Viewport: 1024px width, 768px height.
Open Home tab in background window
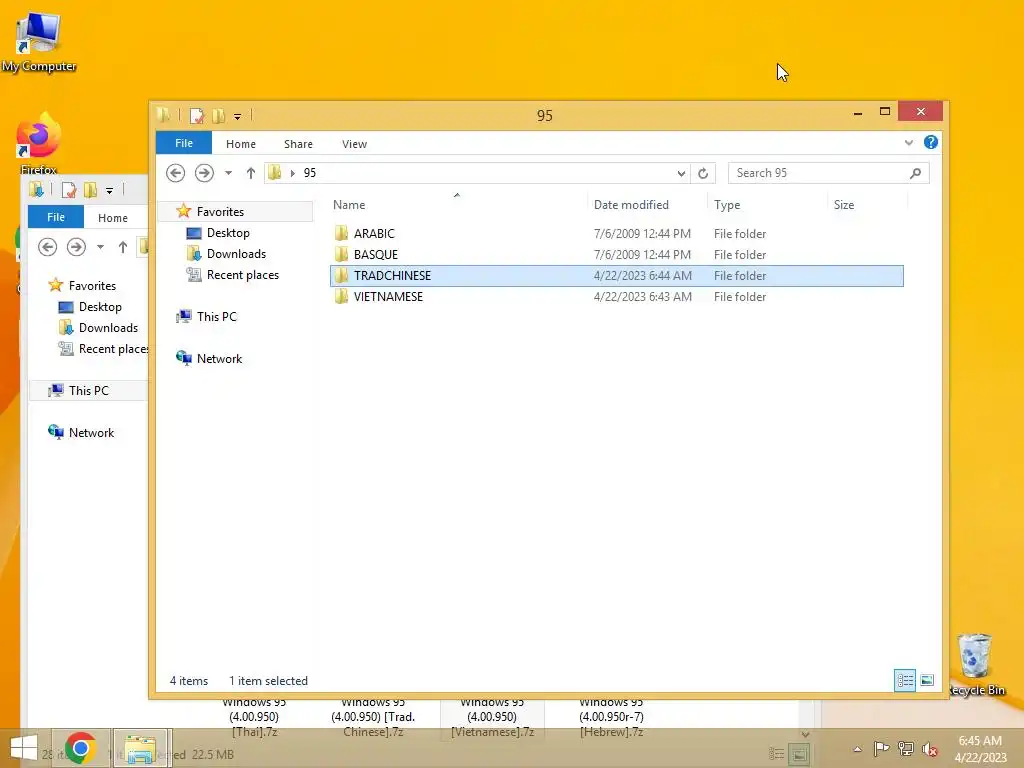point(113,217)
